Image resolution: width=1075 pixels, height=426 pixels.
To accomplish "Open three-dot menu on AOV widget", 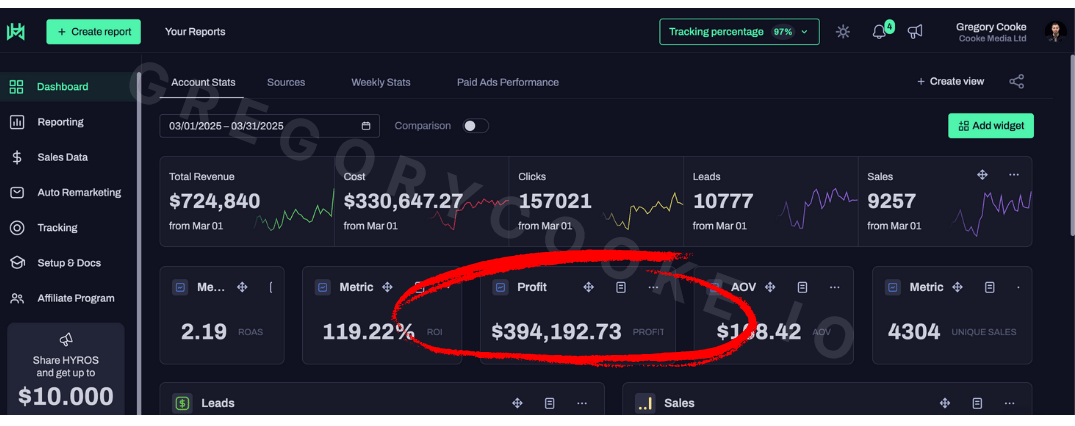I will (834, 287).
